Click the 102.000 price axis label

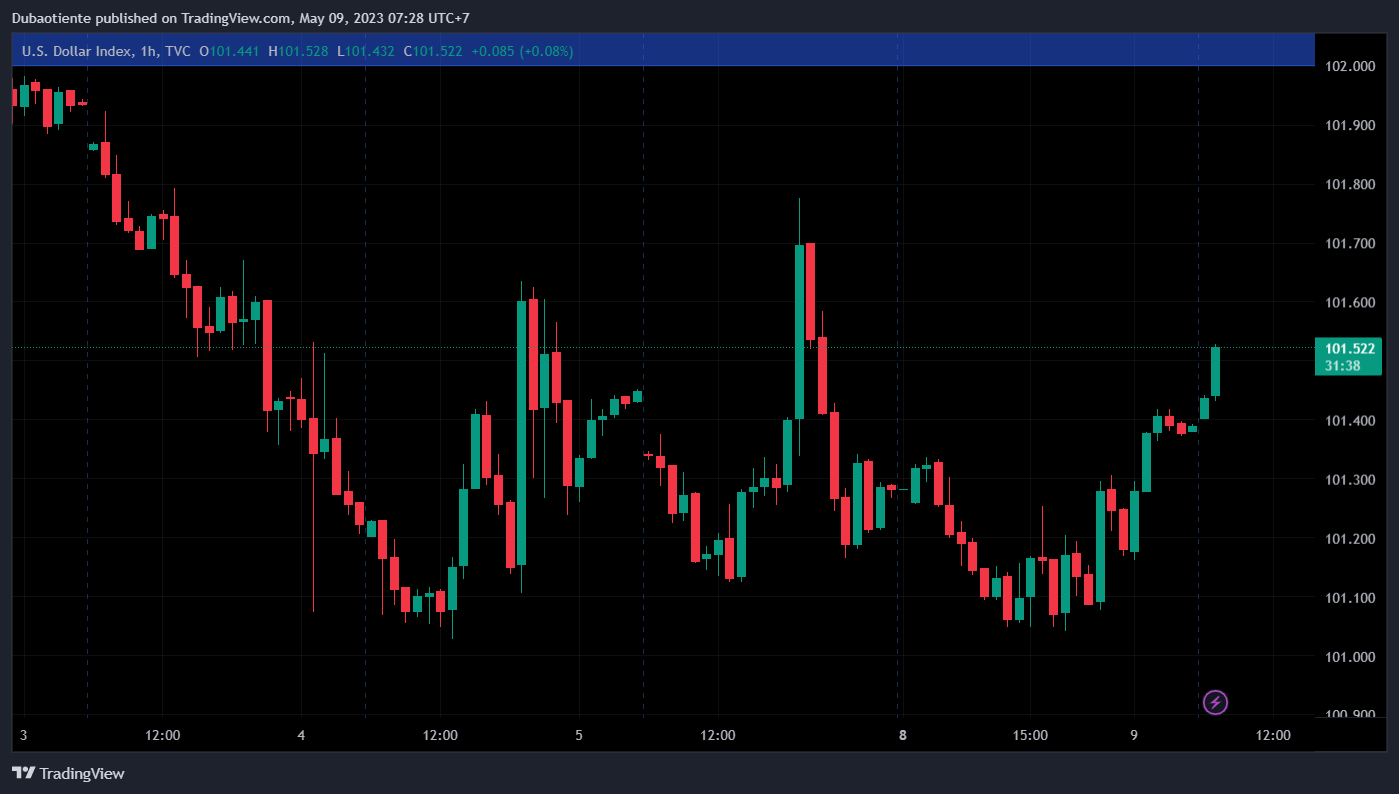[x=1349, y=66]
